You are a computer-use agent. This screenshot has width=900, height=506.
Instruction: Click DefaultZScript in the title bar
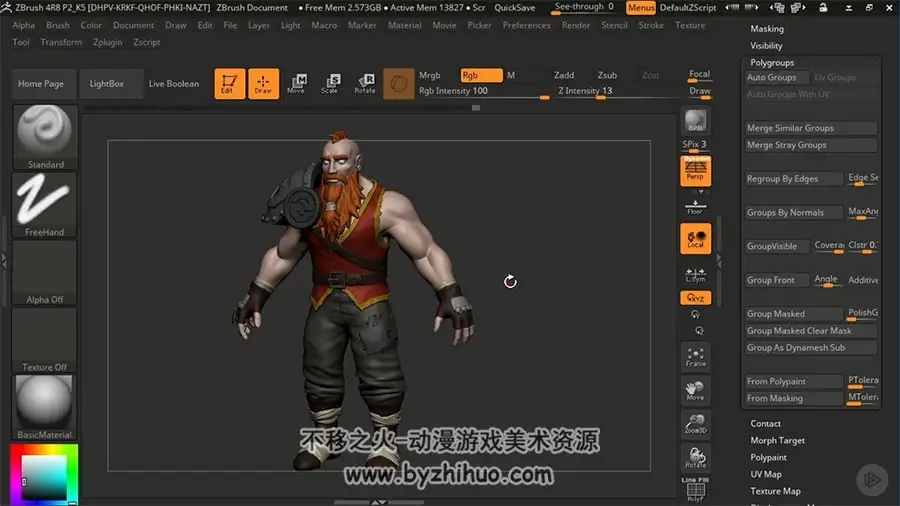(688, 7)
